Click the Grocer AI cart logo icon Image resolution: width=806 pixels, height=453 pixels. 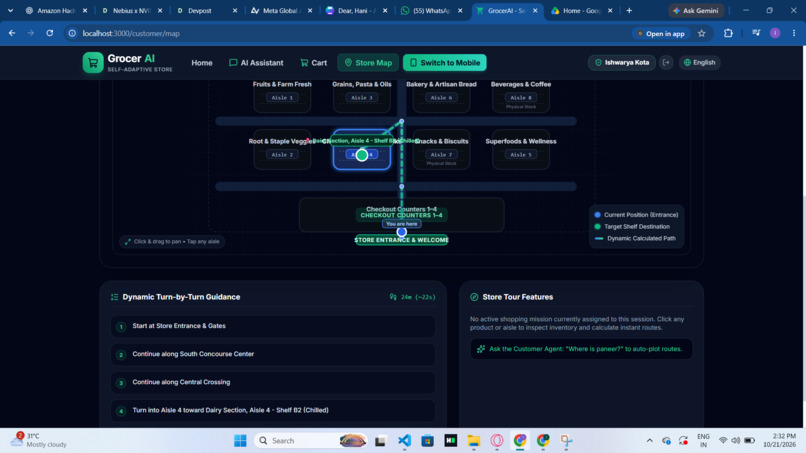[x=93, y=63]
